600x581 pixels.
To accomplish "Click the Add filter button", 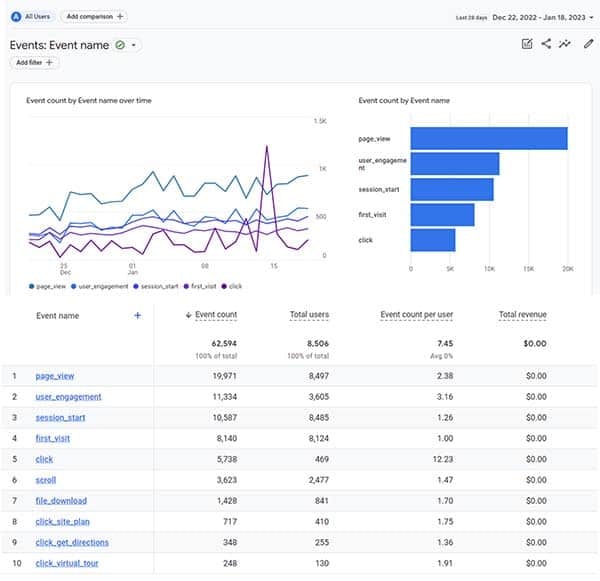I will 35,63.
